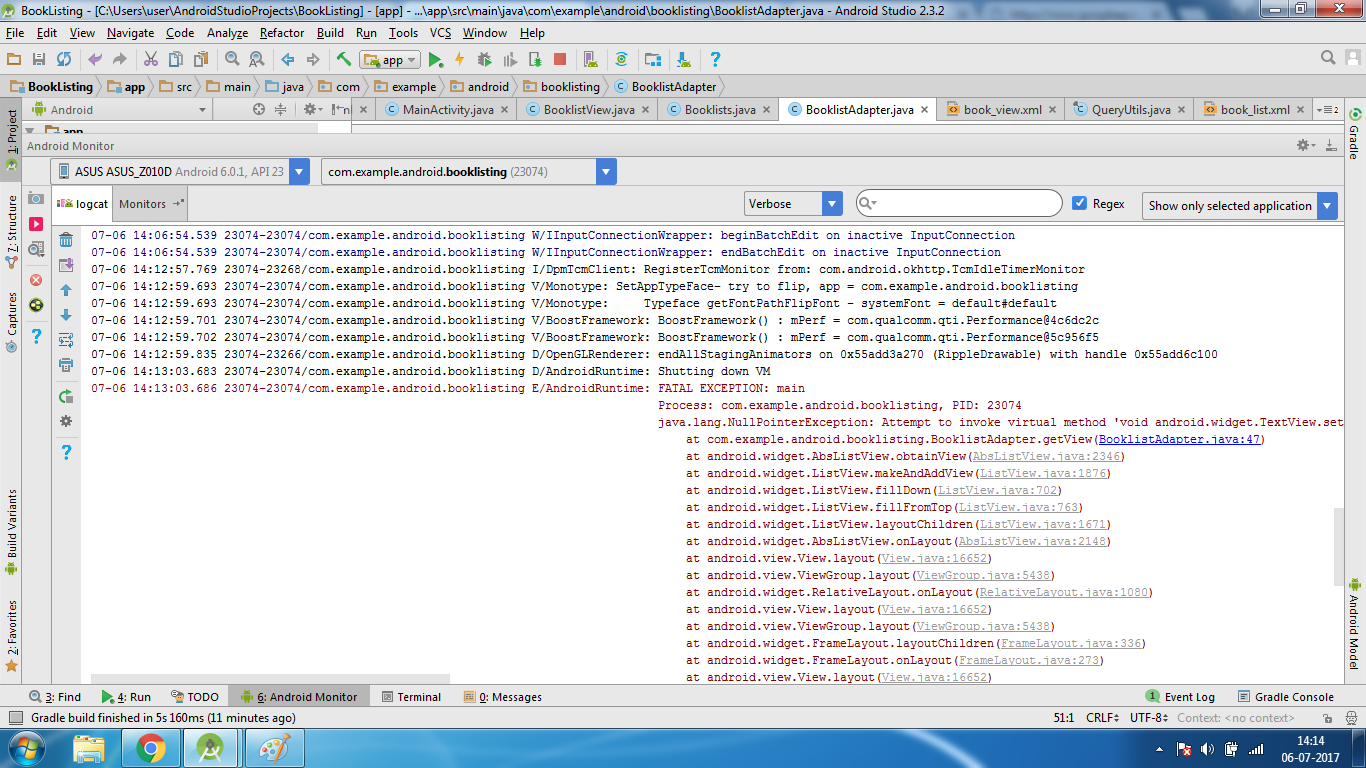Open the BooklistAdapter.java:47 stack trace link
The width and height of the screenshot is (1366, 768).
pyautogui.click(x=1179, y=440)
